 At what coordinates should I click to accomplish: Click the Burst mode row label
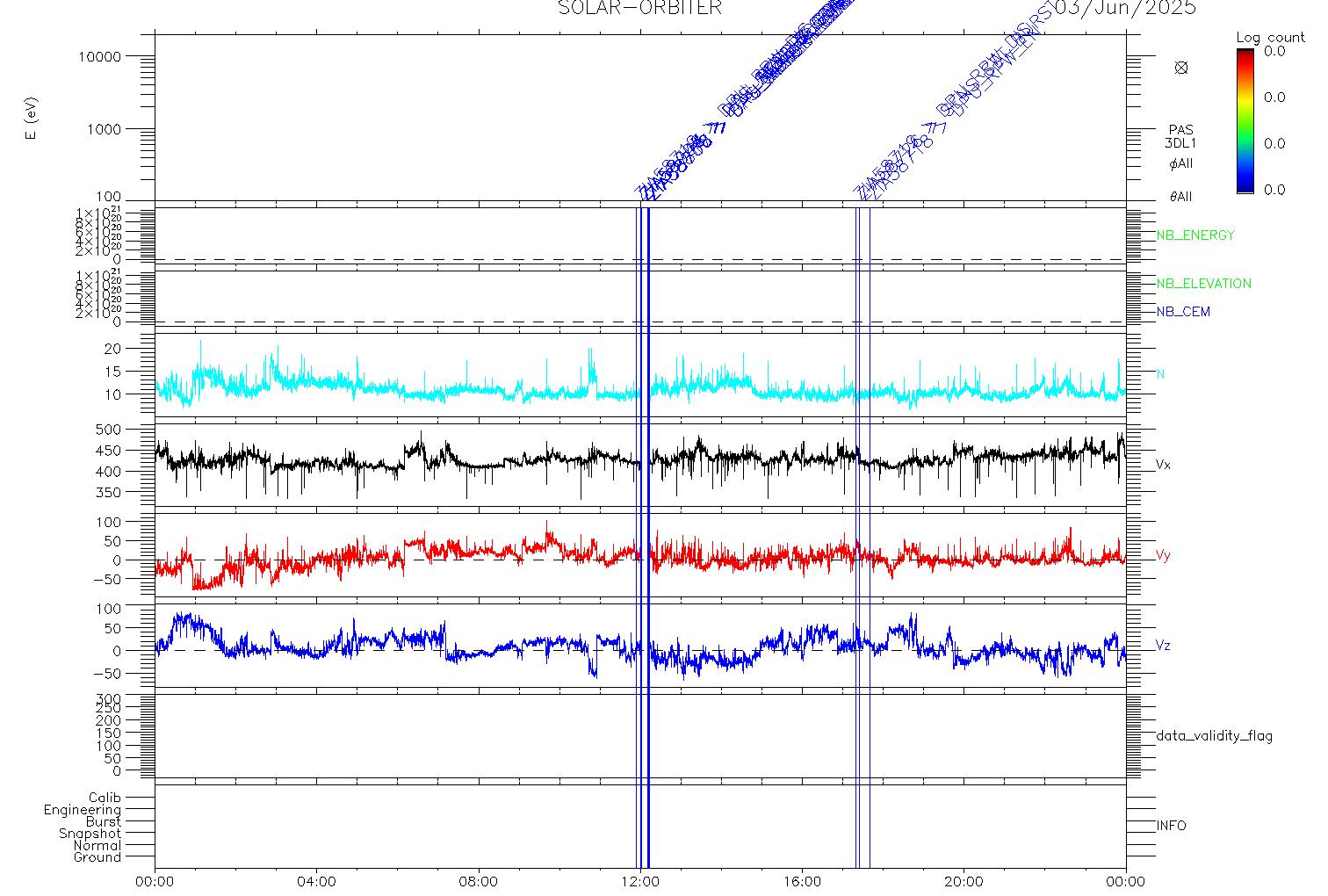[x=104, y=822]
